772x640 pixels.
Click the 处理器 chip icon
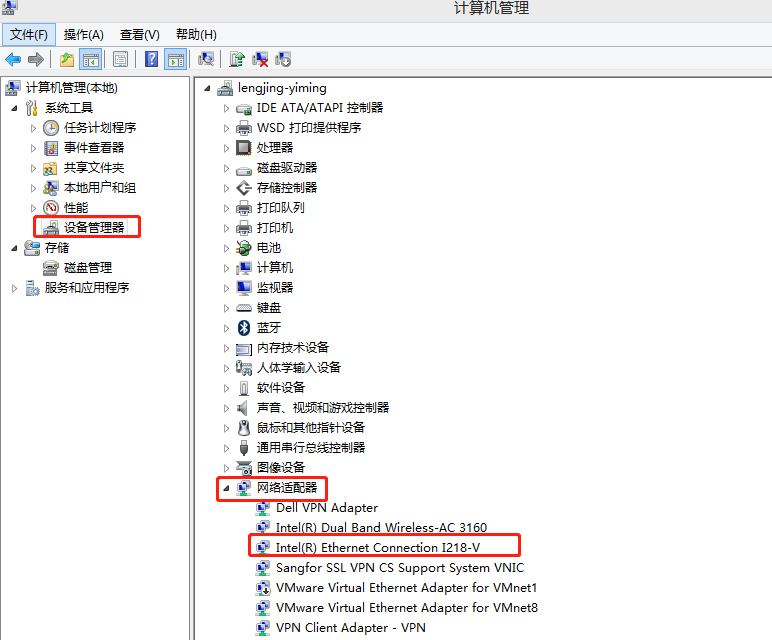pos(244,148)
